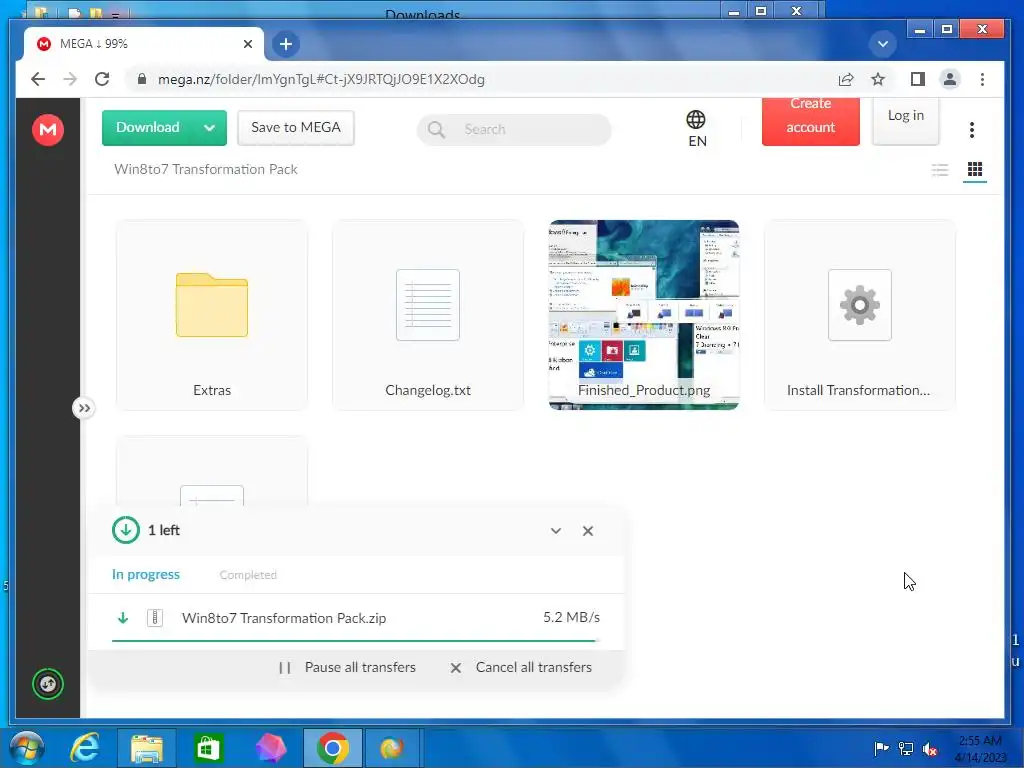Click the MEGA logo in sidebar
This screenshot has width=1024, height=768.
click(x=48, y=129)
